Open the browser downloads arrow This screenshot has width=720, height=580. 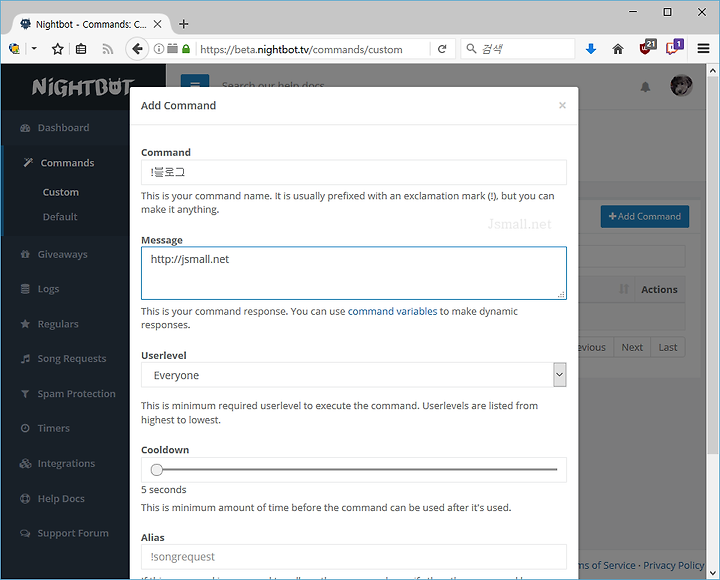coord(591,49)
